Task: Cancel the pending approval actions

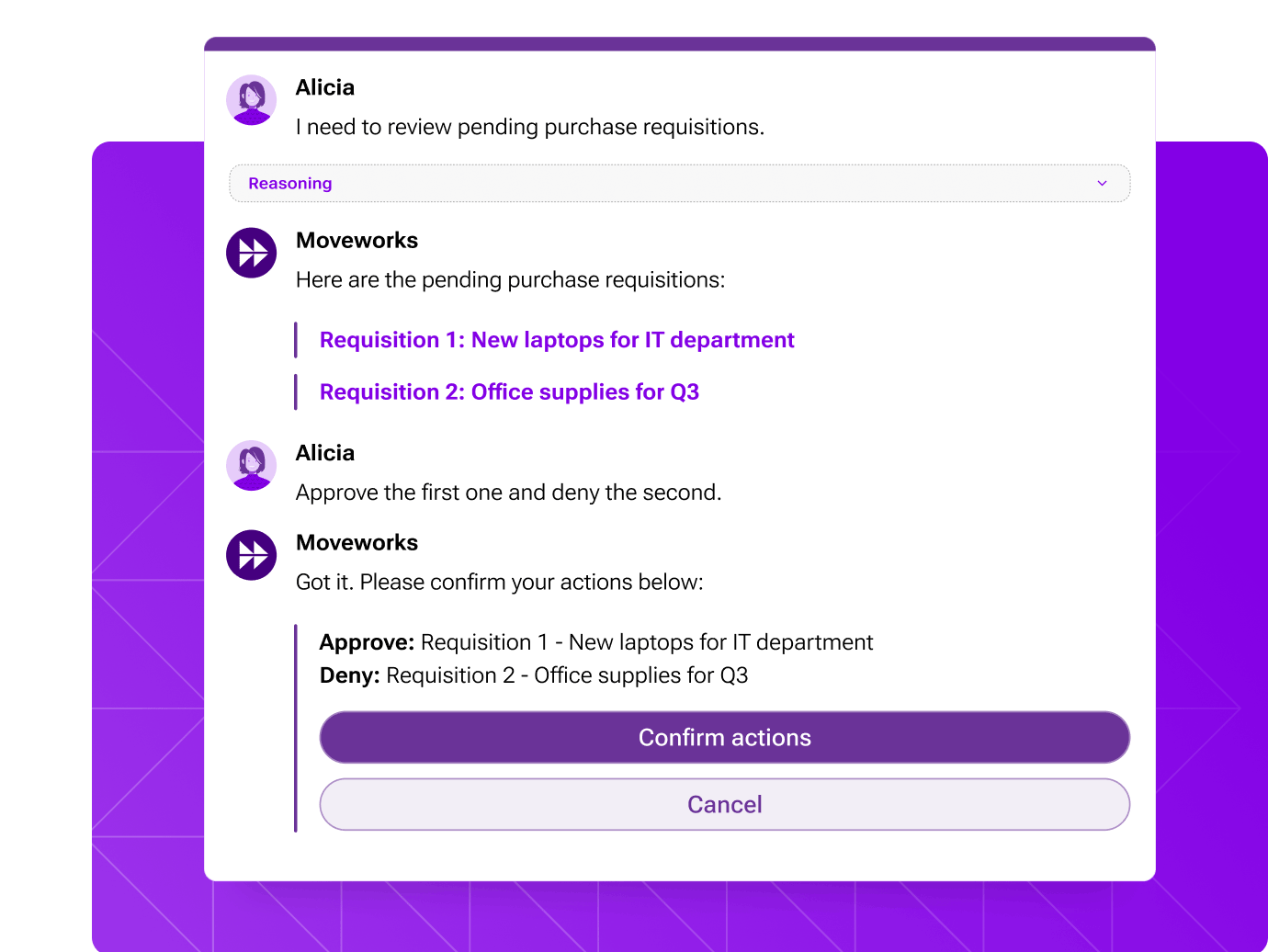Action: [x=724, y=804]
